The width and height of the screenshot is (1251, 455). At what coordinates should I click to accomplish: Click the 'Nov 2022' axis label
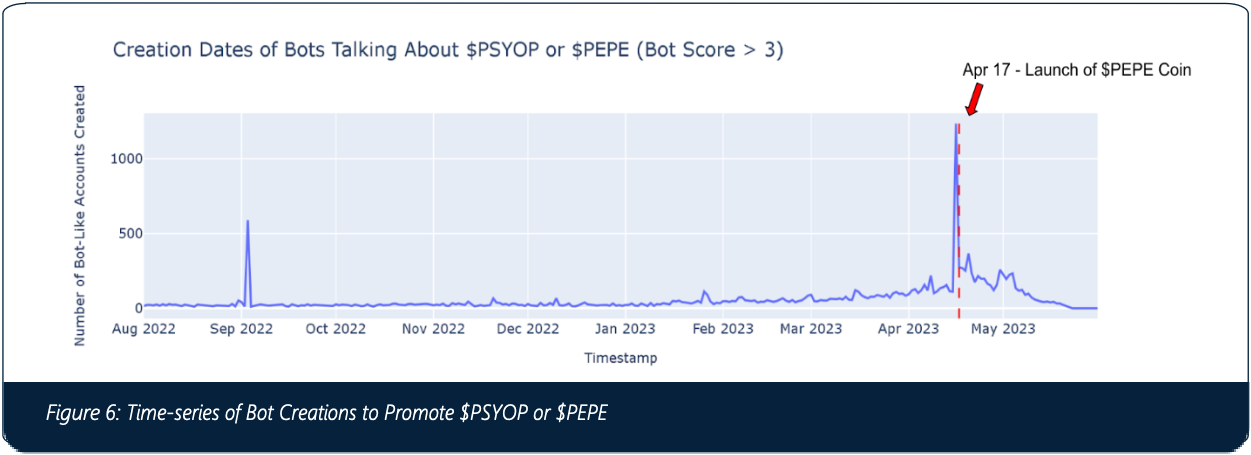pos(432,328)
